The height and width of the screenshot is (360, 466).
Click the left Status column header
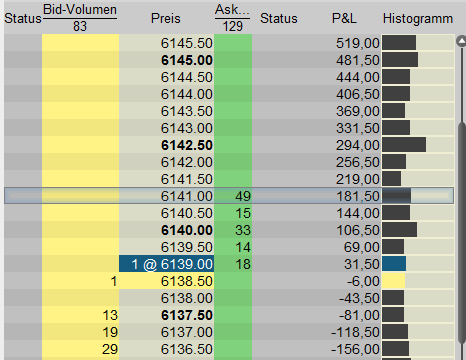pos(23,19)
